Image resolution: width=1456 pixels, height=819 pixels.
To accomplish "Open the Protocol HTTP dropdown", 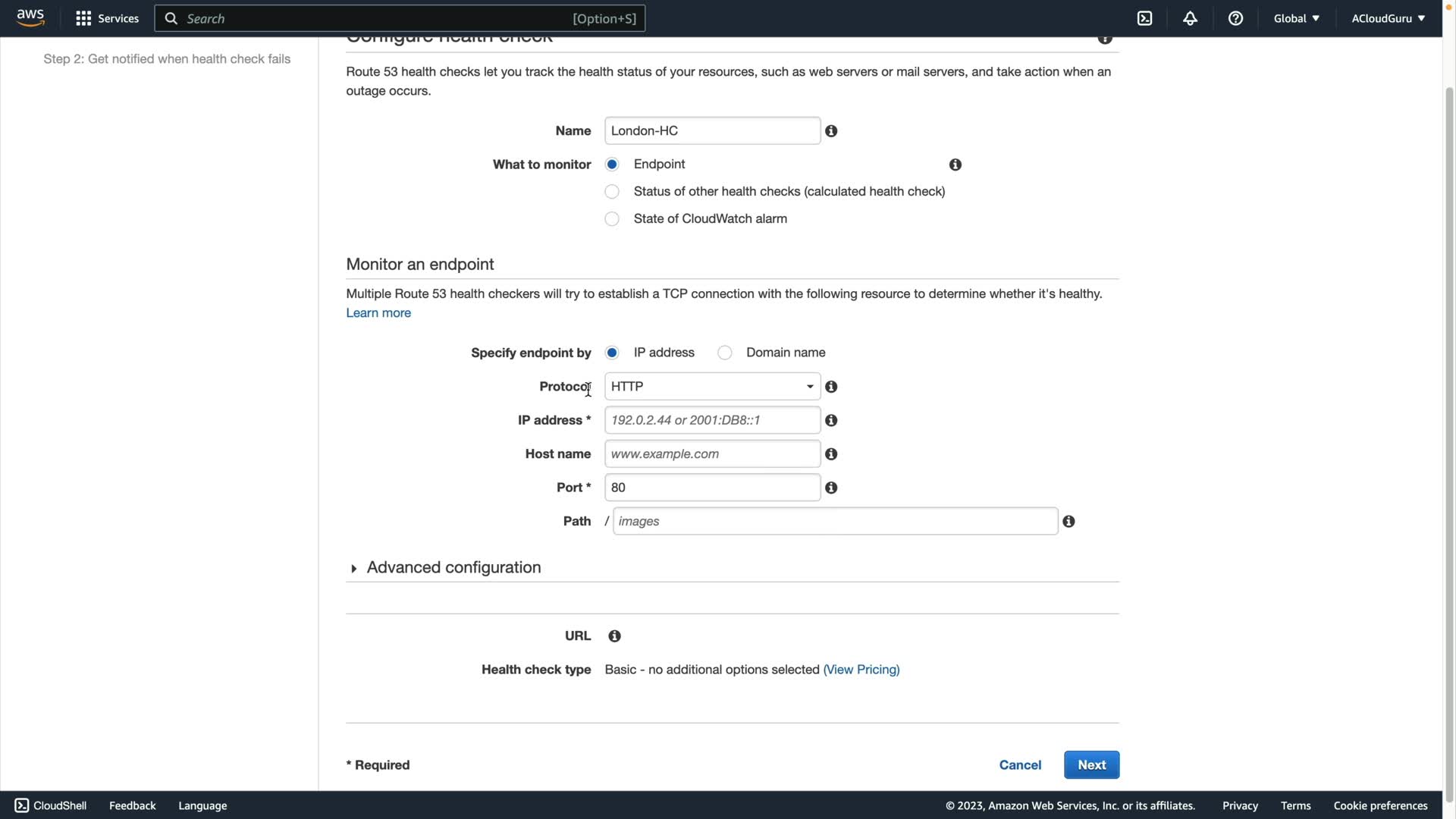I will (x=712, y=387).
